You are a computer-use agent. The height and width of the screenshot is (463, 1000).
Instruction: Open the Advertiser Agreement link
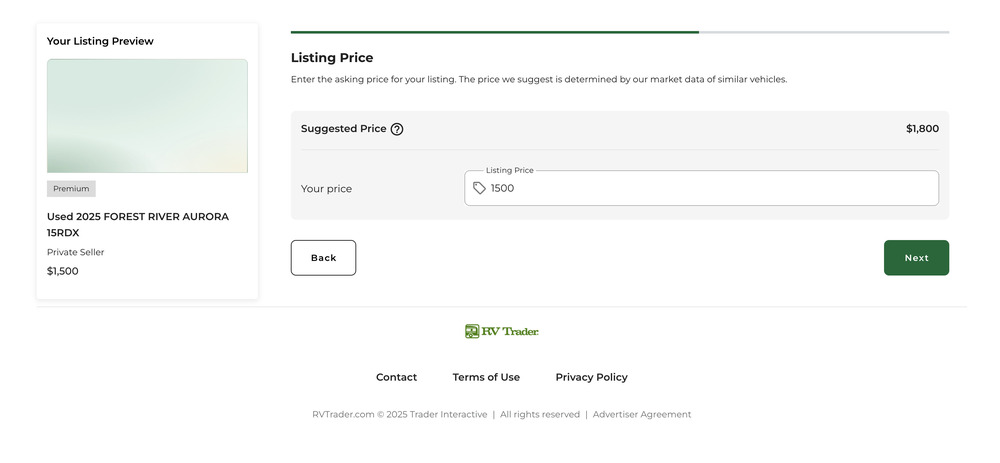(x=642, y=414)
